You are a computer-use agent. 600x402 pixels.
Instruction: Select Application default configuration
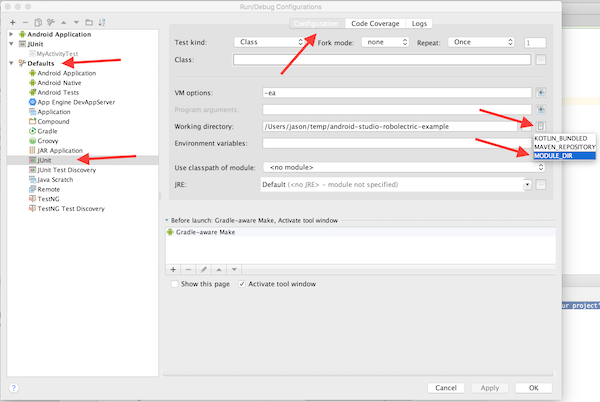(54, 112)
